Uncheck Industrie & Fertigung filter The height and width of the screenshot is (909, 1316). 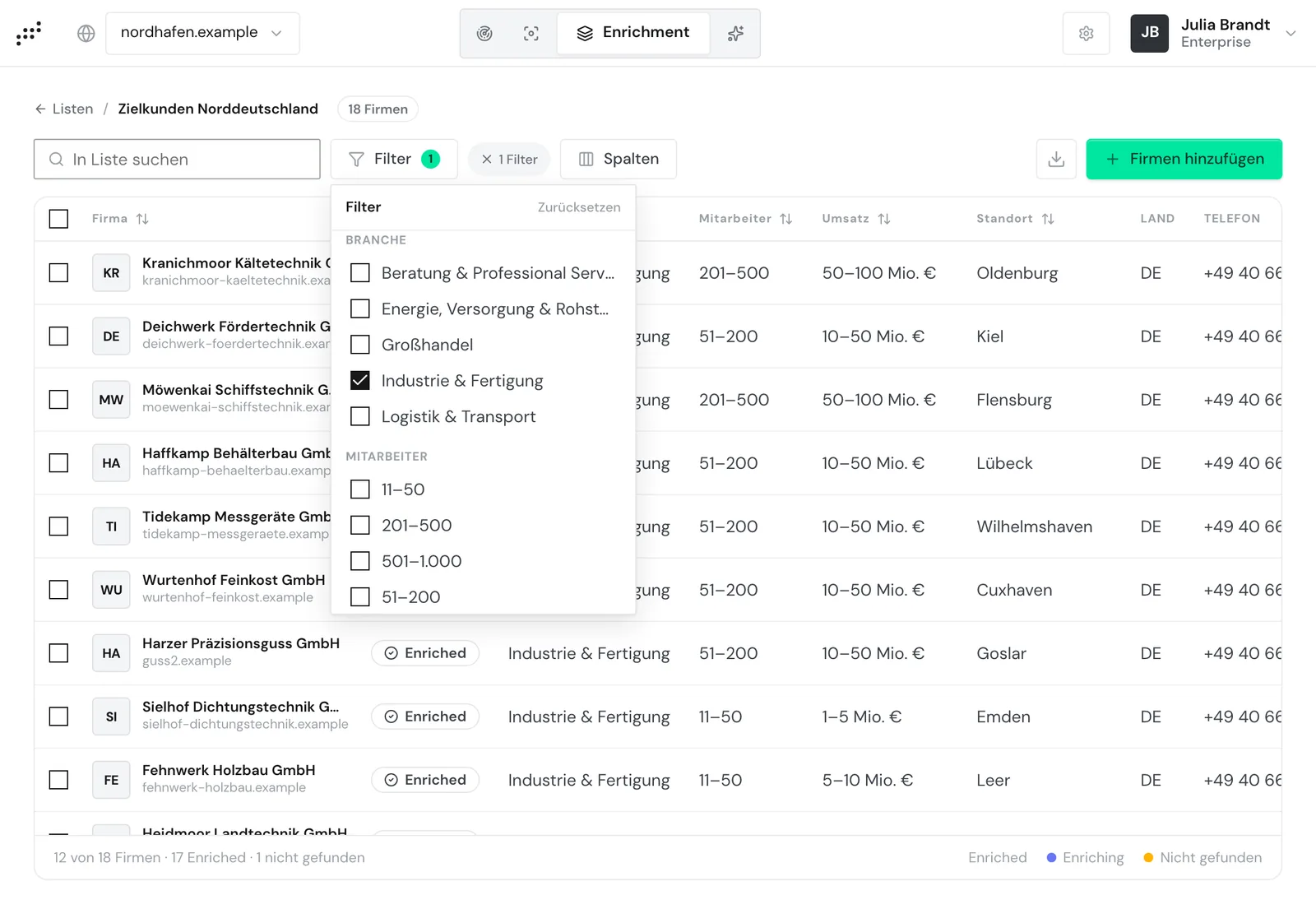click(360, 381)
